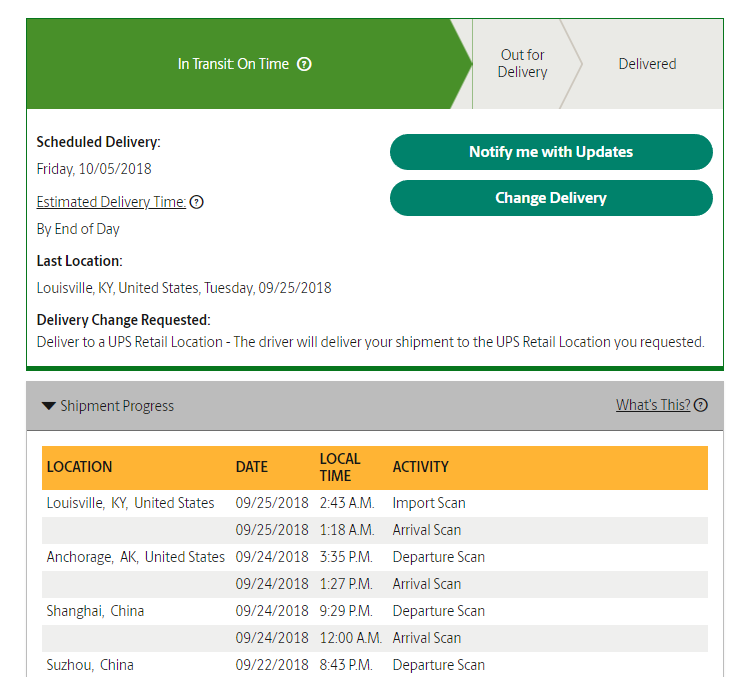Click 'Louisville, KY, United States' in table
This screenshot has height=677, width=730.
(x=130, y=503)
